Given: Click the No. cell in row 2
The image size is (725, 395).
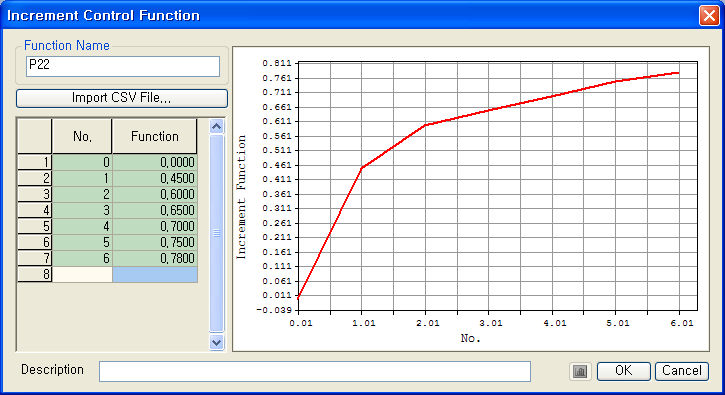Looking at the screenshot, I should click(82, 178).
